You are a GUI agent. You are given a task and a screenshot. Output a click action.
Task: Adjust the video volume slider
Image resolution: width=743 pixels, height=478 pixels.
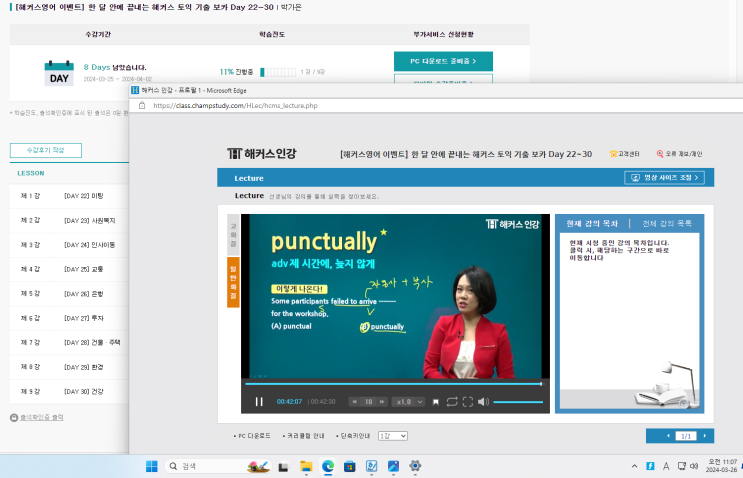pos(518,402)
